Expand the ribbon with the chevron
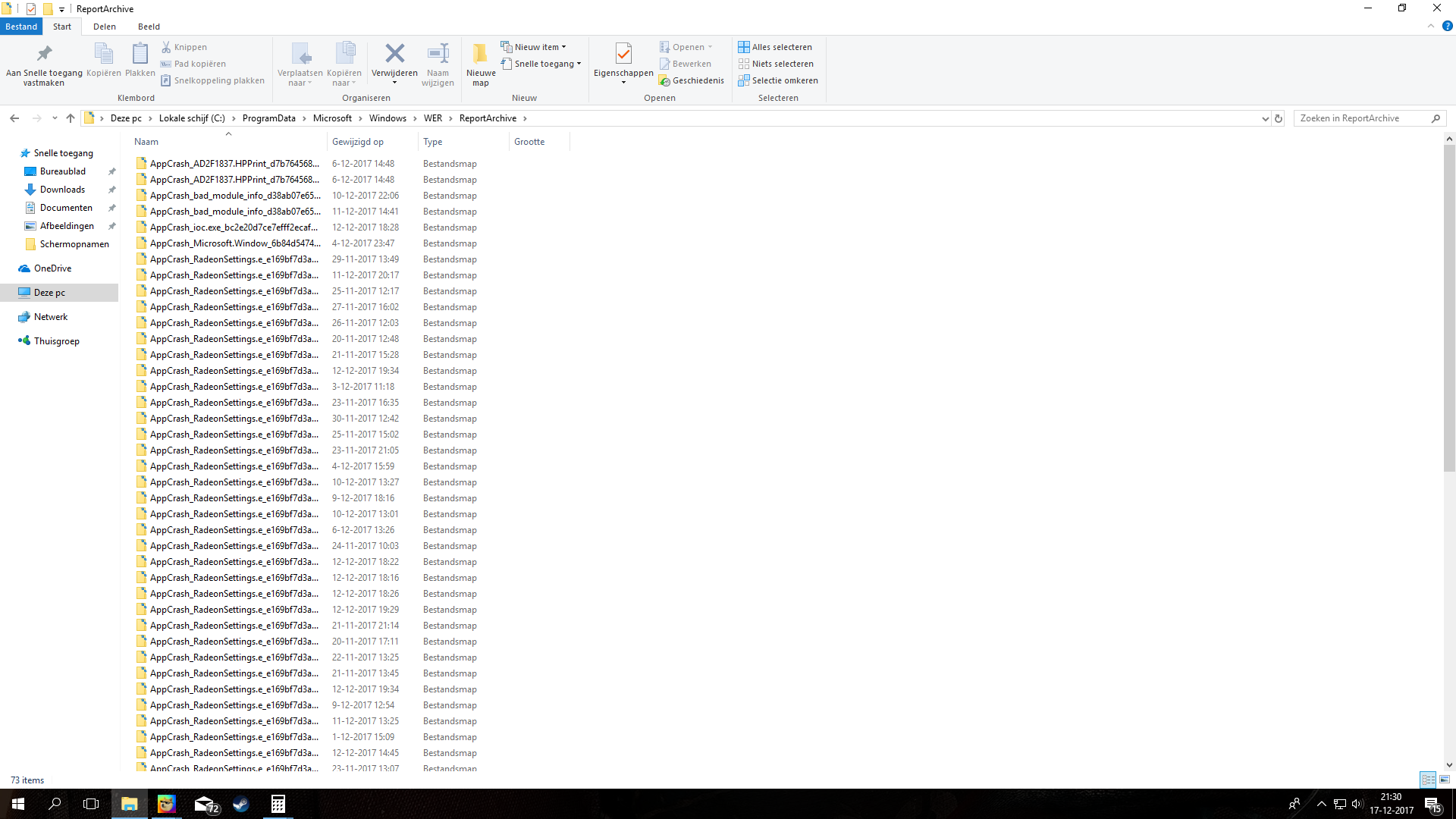This screenshot has height=819, width=1456. pyautogui.click(x=1431, y=27)
